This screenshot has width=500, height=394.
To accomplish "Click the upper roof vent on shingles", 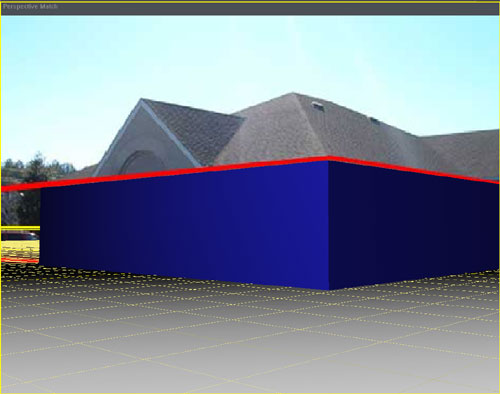I will pyautogui.click(x=317, y=106).
